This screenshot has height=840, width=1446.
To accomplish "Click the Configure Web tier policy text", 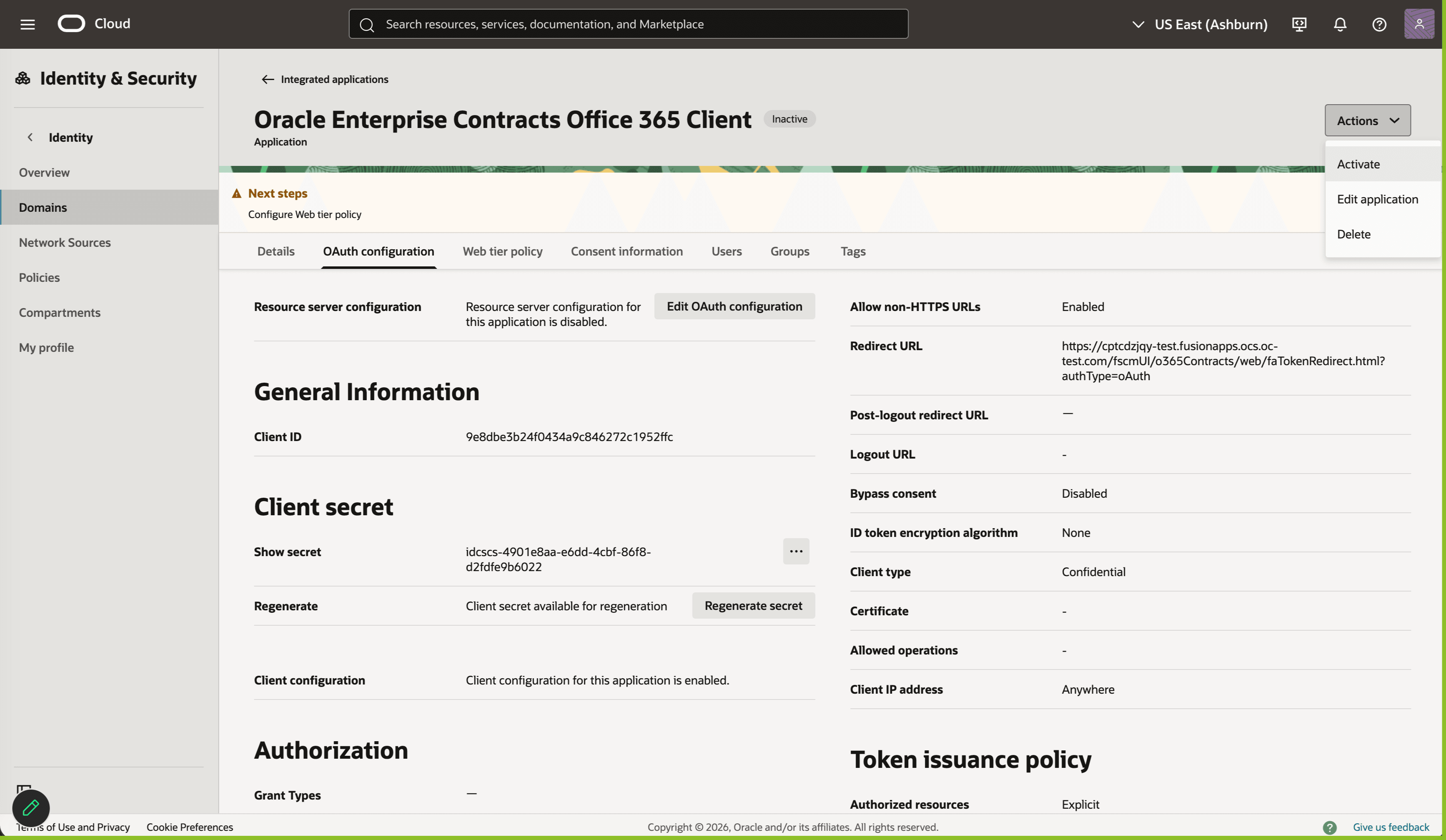I will [x=305, y=214].
